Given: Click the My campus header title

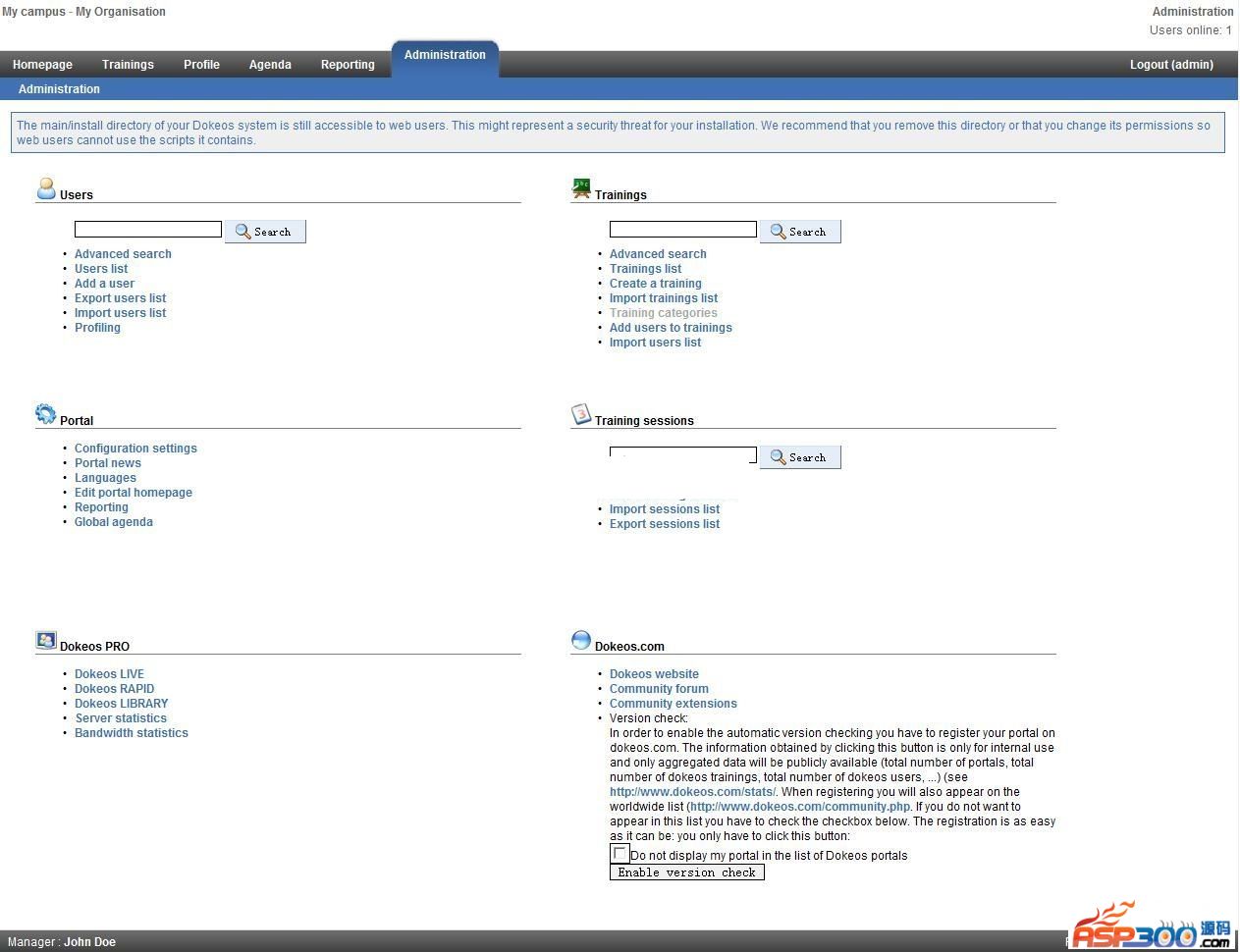Looking at the screenshot, I should (x=33, y=12).
